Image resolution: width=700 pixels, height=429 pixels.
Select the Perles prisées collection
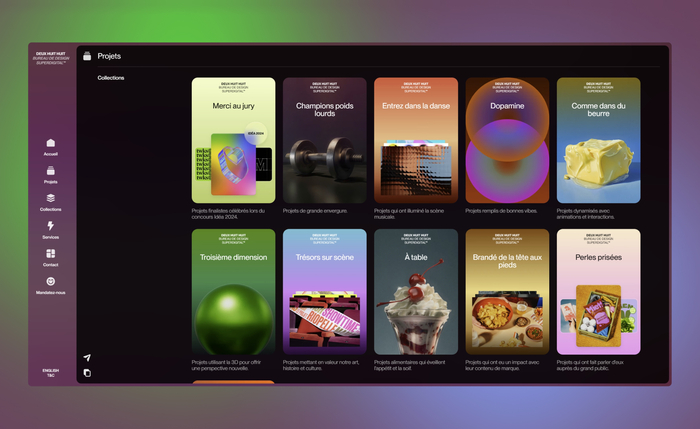tap(598, 291)
